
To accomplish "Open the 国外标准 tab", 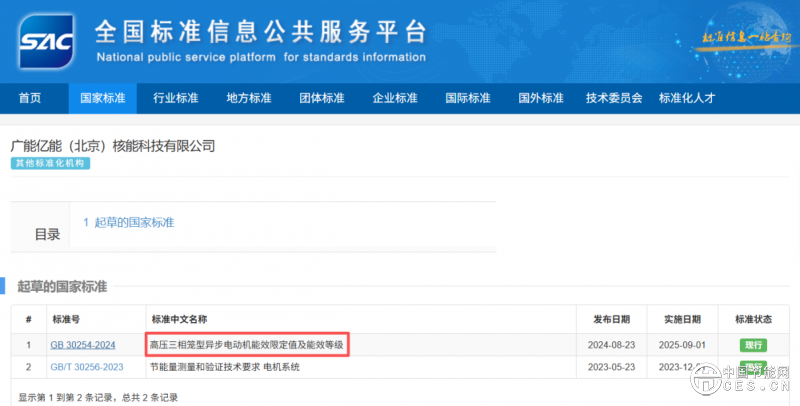I will (x=540, y=98).
